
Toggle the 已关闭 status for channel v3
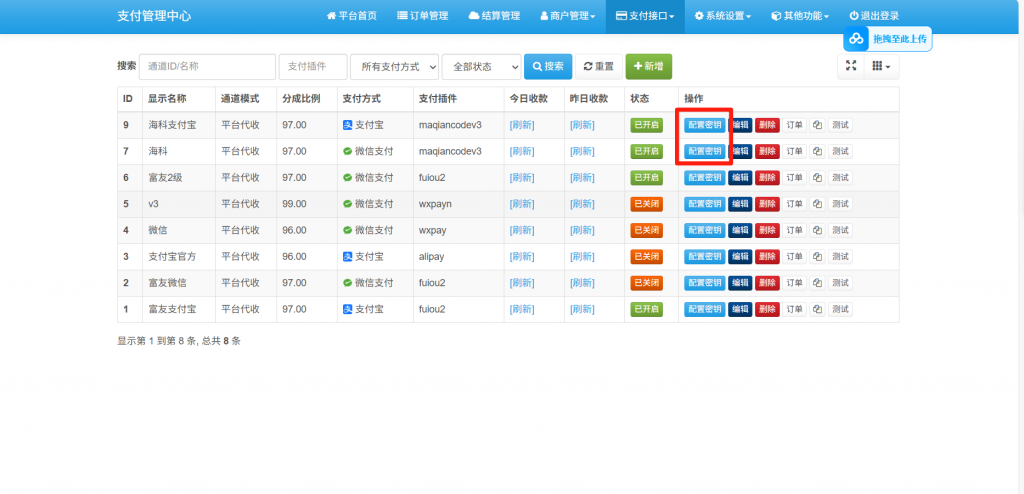pos(646,204)
